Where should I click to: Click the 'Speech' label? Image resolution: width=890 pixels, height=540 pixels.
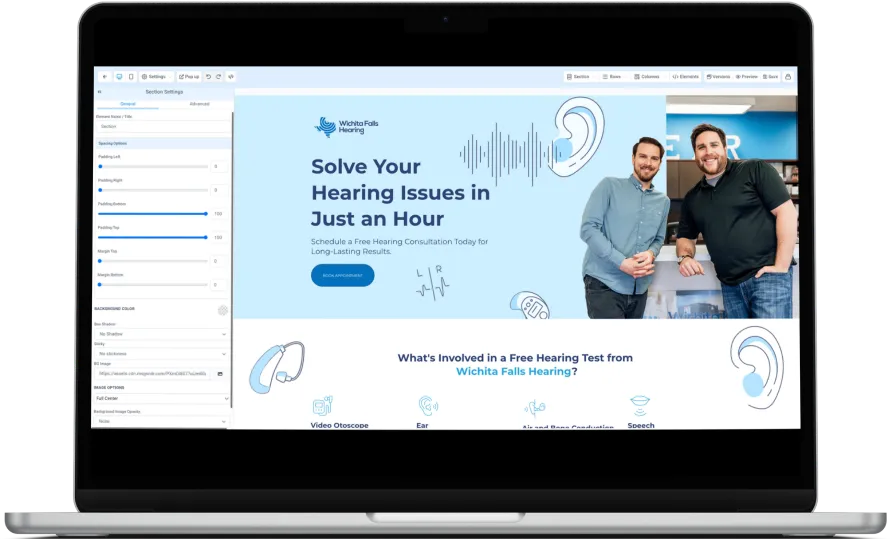click(641, 425)
